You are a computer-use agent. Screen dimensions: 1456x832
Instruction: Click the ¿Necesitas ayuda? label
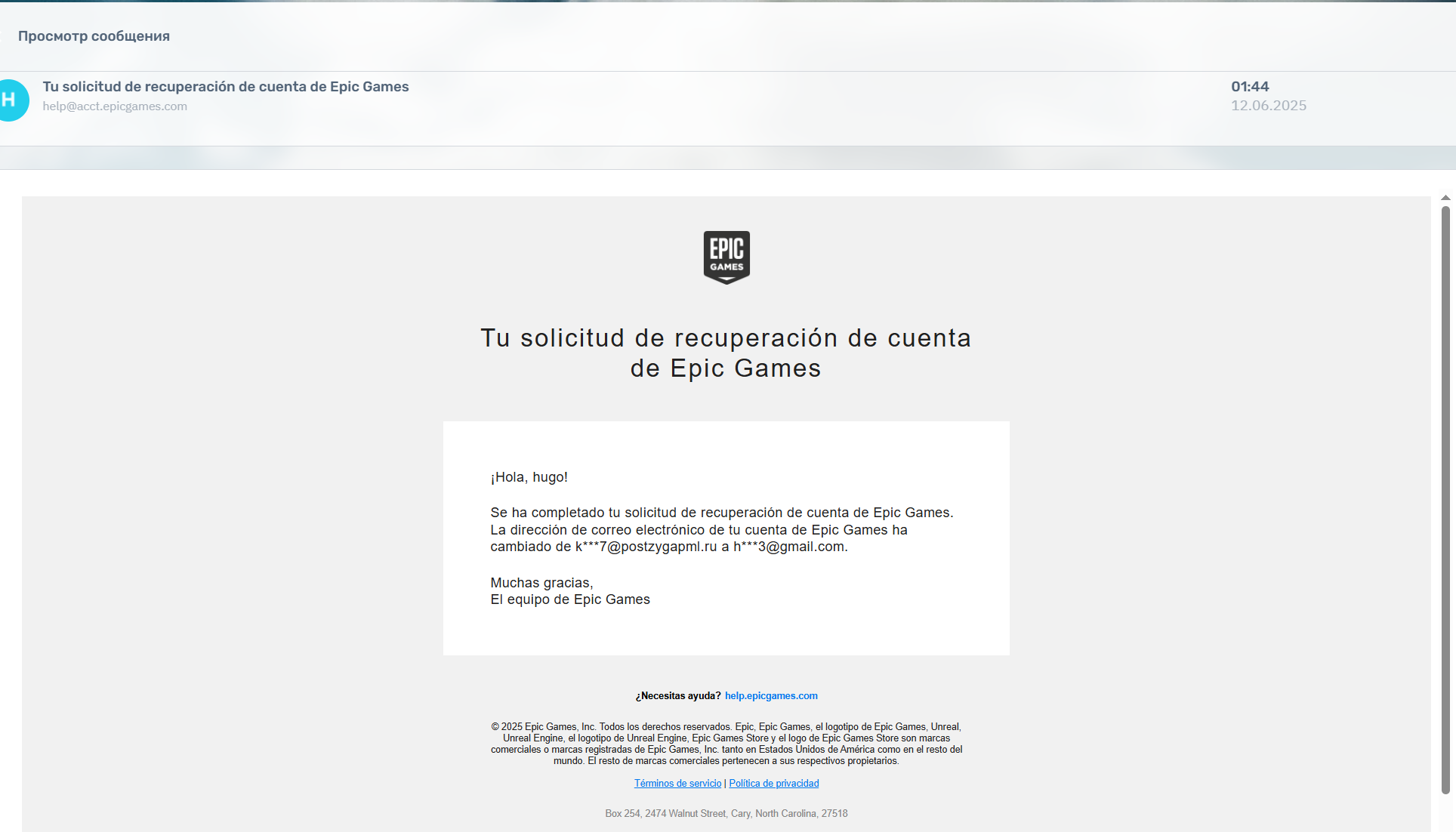pos(678,696)
